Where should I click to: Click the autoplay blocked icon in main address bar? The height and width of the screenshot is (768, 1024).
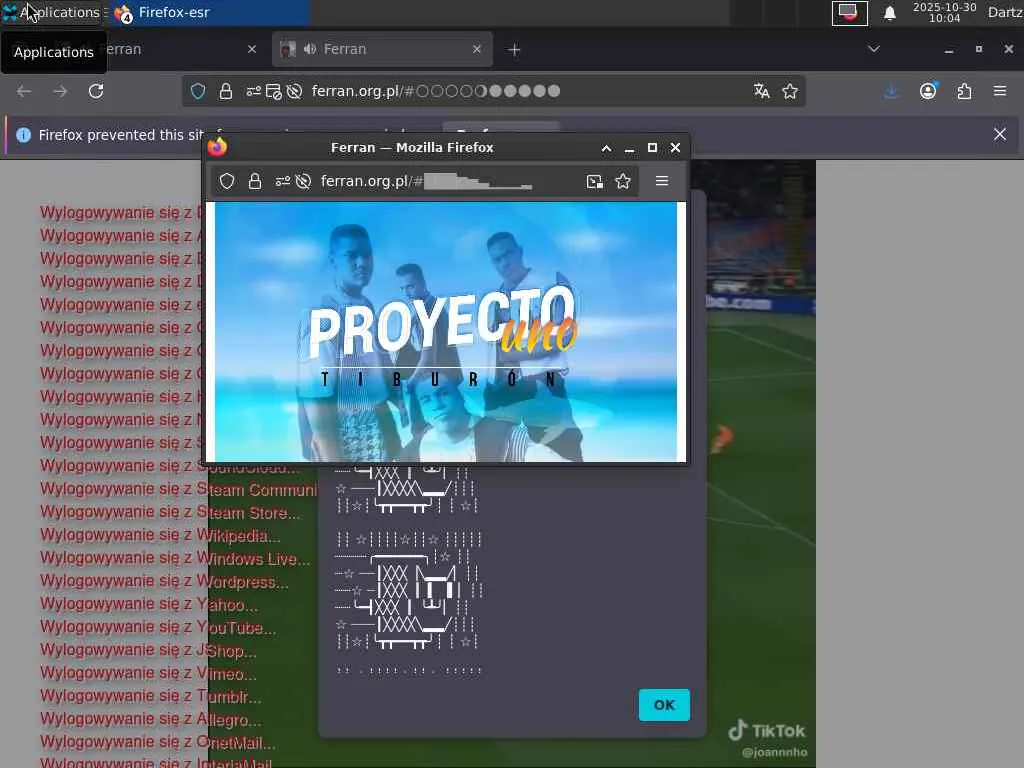pos(295,91)
